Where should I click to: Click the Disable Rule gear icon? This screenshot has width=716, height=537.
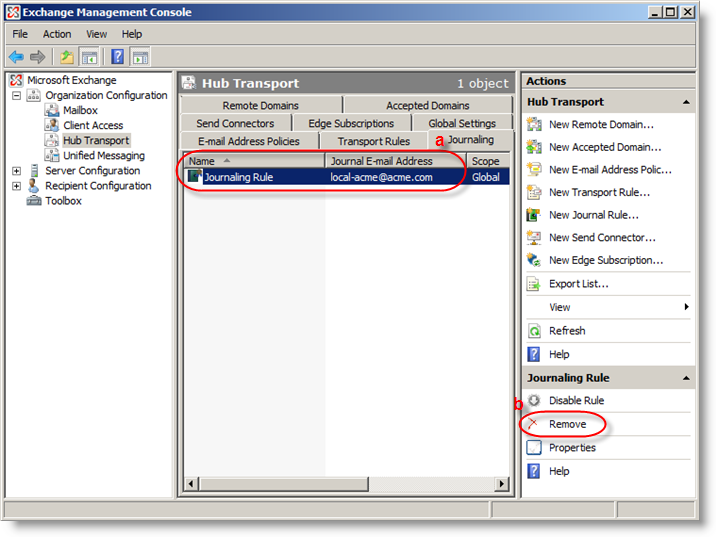coord(534,400)
